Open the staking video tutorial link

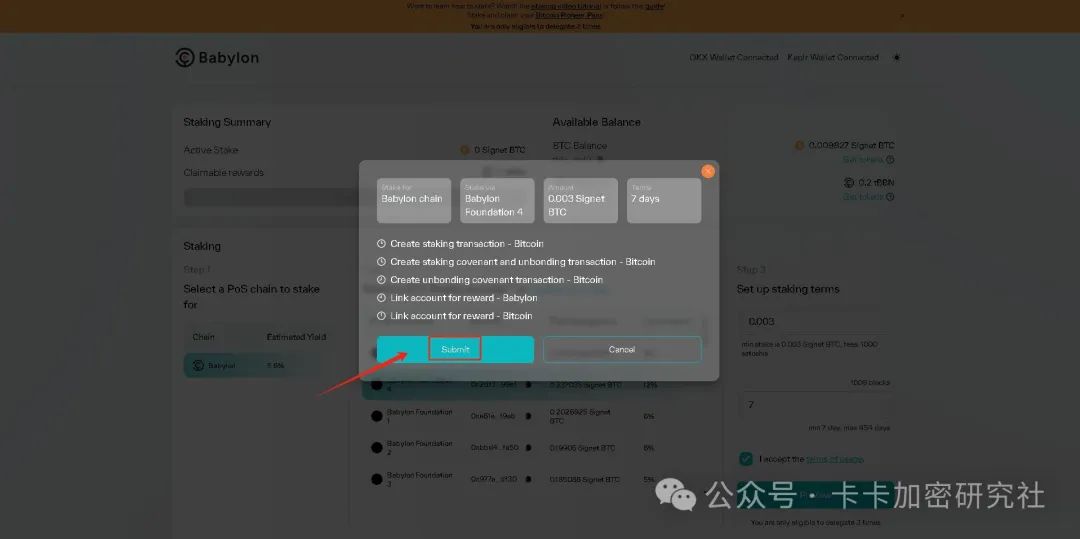coord(566,6)
